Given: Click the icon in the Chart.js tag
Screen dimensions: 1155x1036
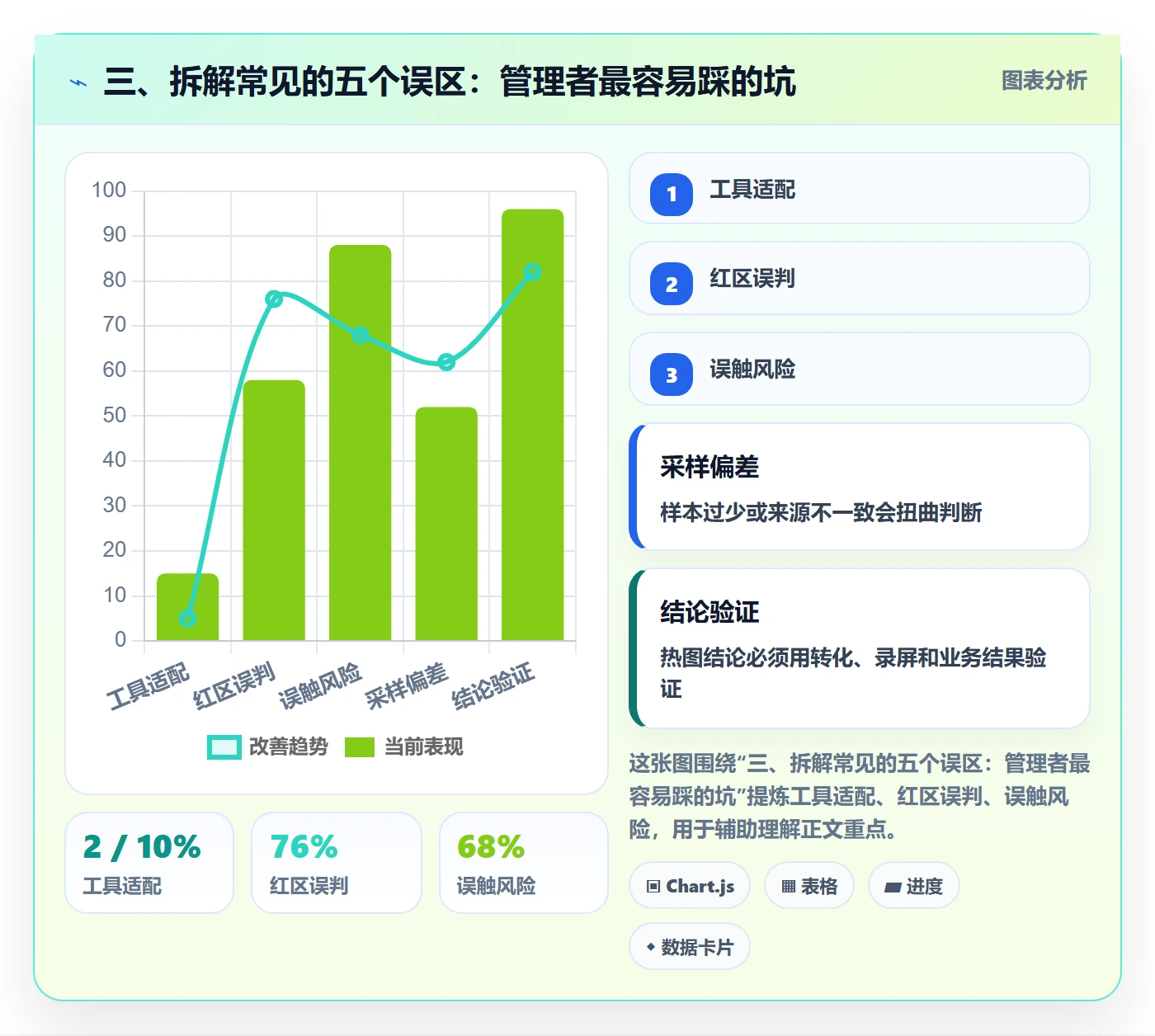Looking at the screenshot, I should 653,887.
